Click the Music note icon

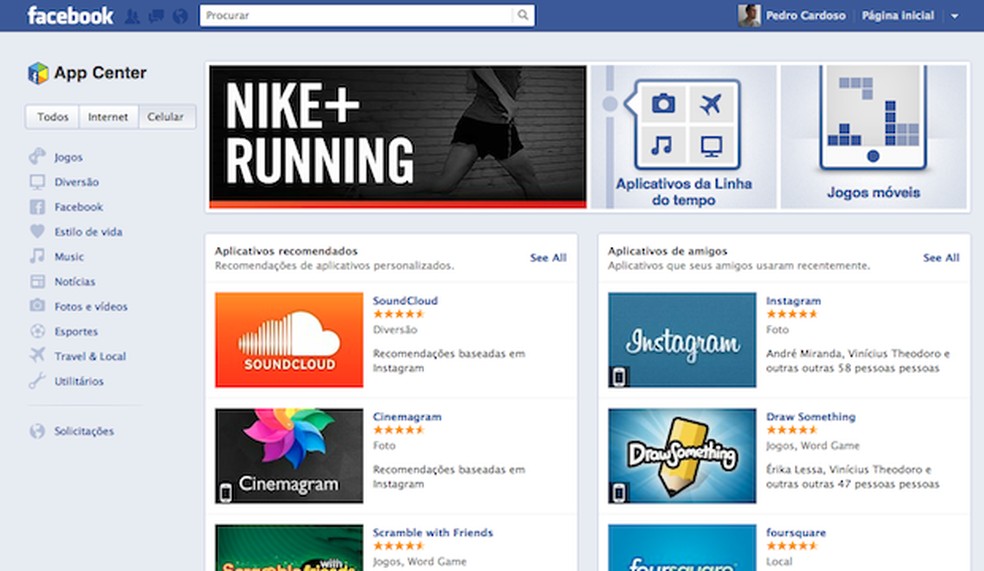38,256
